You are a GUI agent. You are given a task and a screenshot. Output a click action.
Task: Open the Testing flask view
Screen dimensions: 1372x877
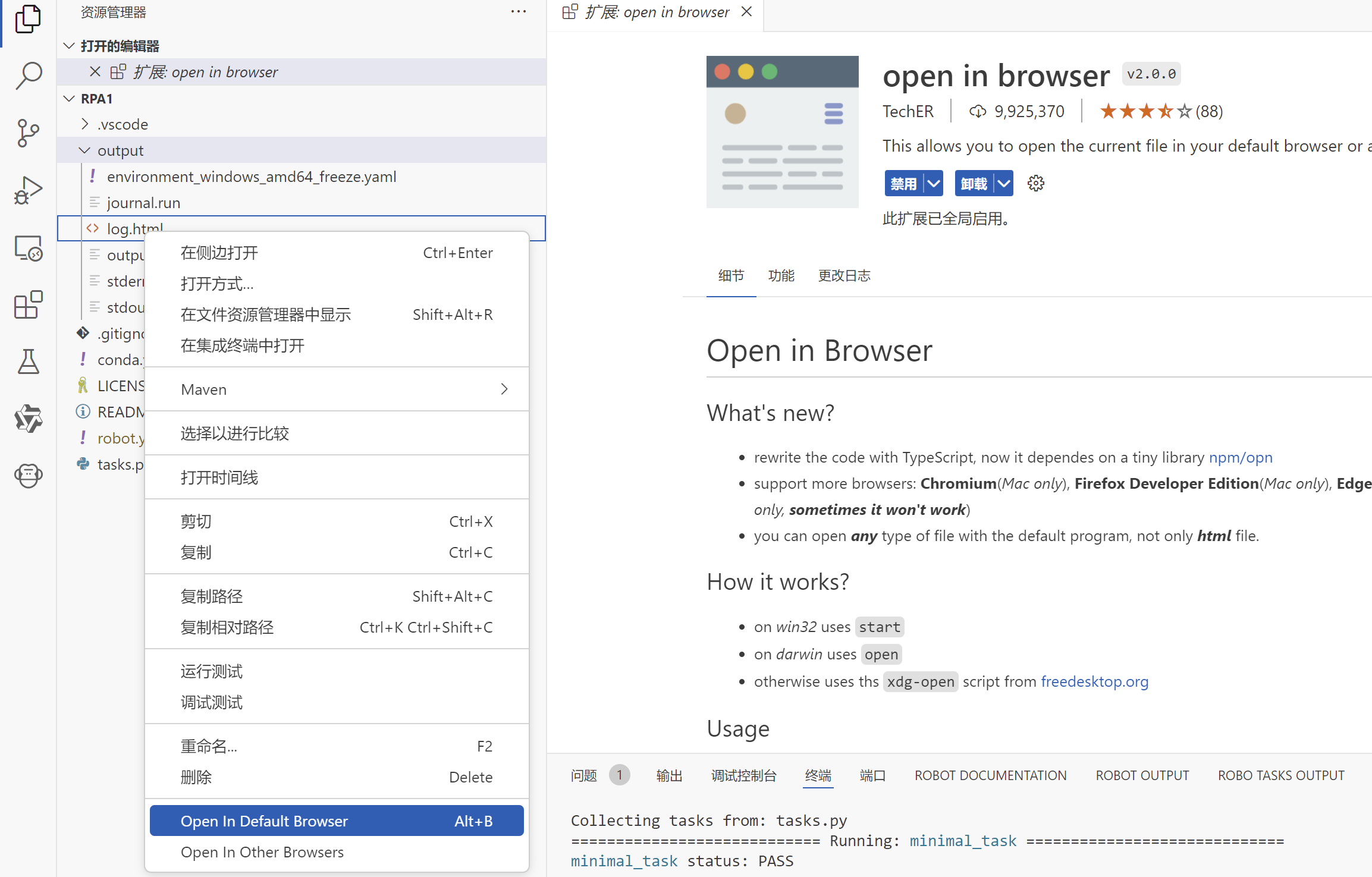(x=28, y=362)
